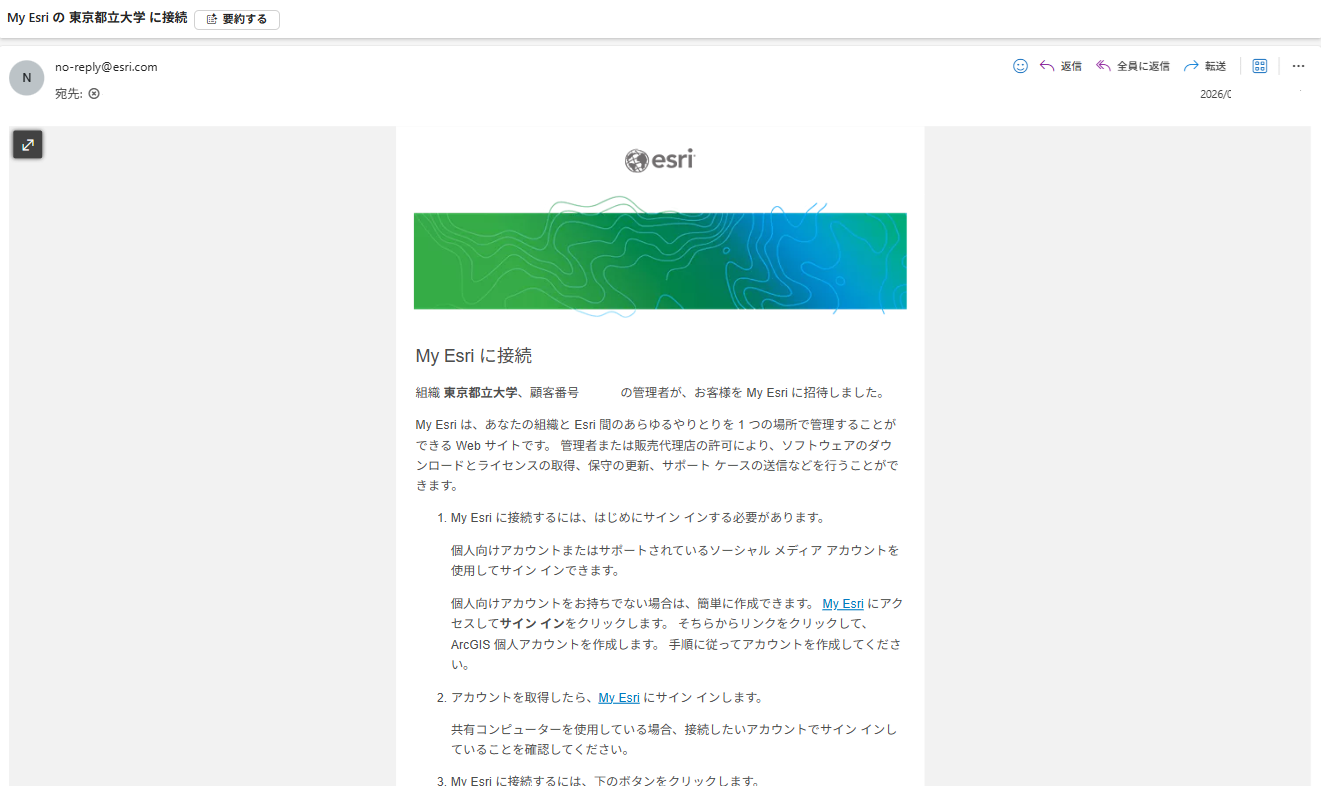The width and height of the screenshot is (1321, 786).
Task: Open the more actions ellipsis menu
Action: click(1298, 66)
